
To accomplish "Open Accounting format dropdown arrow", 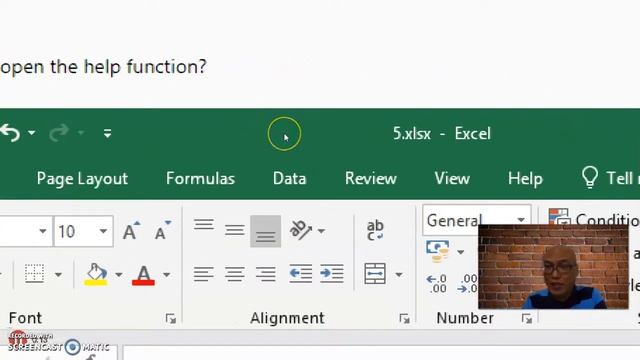I will pyautogui.click(x=461, y=252).
